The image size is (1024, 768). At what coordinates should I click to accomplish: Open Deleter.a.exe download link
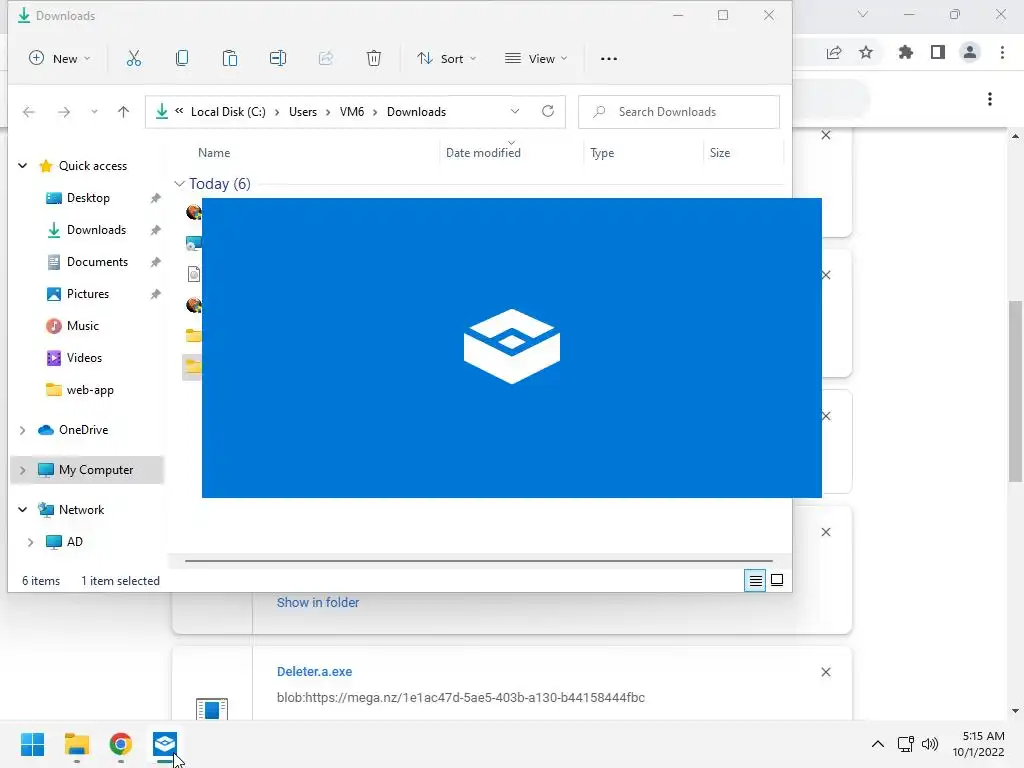[x=314, y=671]
